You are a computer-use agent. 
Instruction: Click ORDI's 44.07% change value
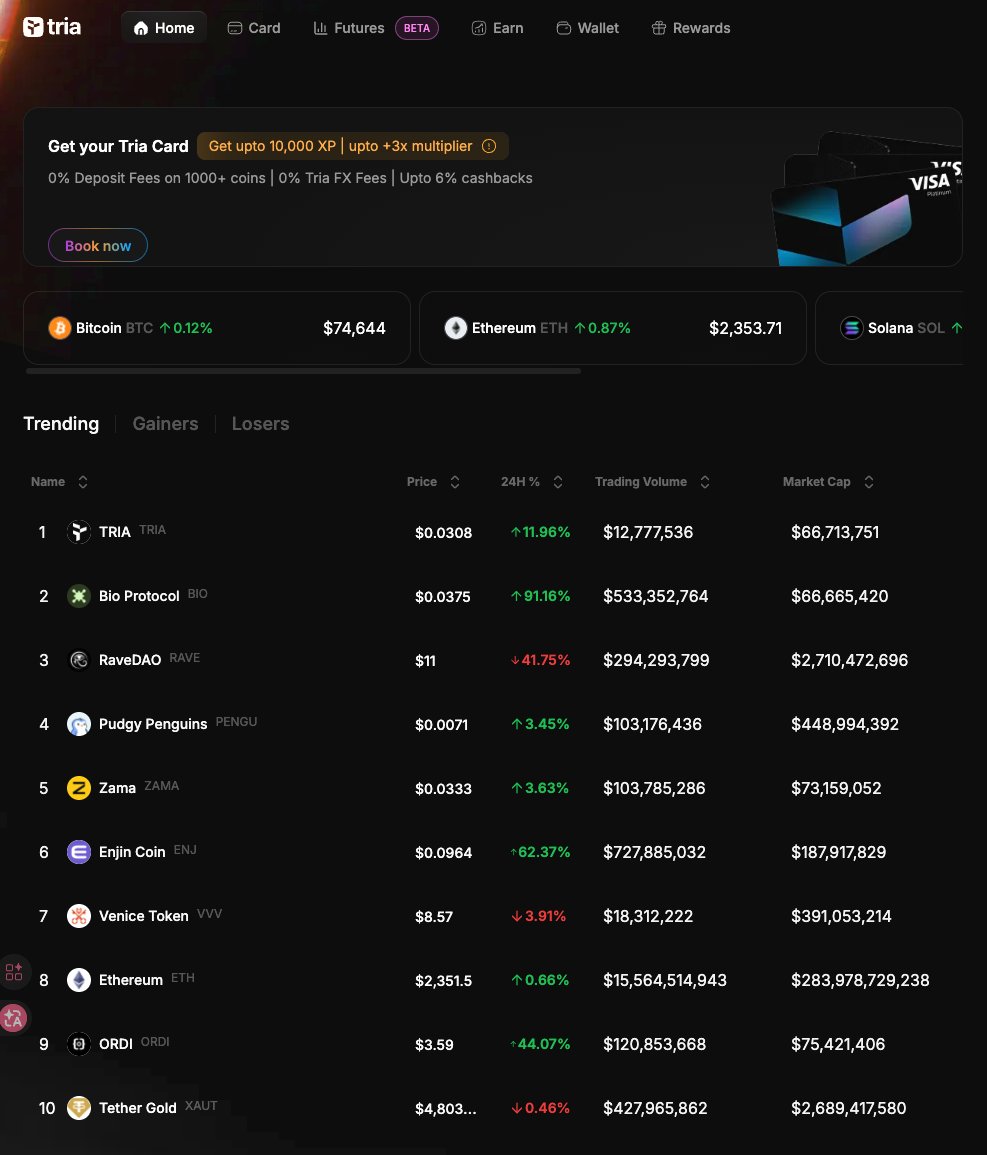541,1045
